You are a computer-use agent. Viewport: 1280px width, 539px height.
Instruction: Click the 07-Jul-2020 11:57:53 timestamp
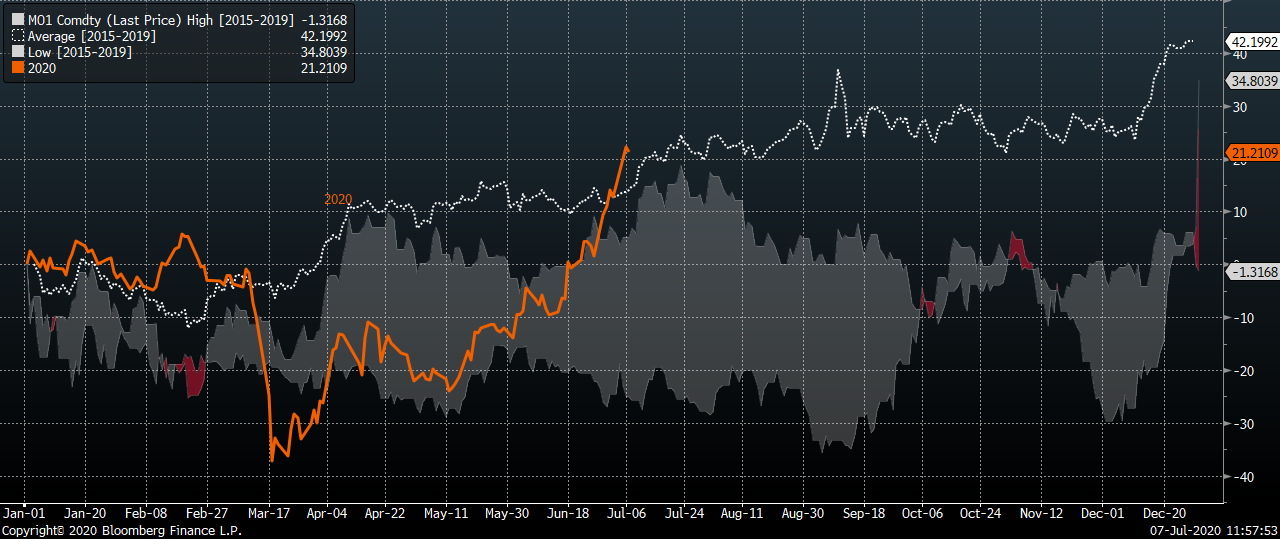tap(1212, 531)
